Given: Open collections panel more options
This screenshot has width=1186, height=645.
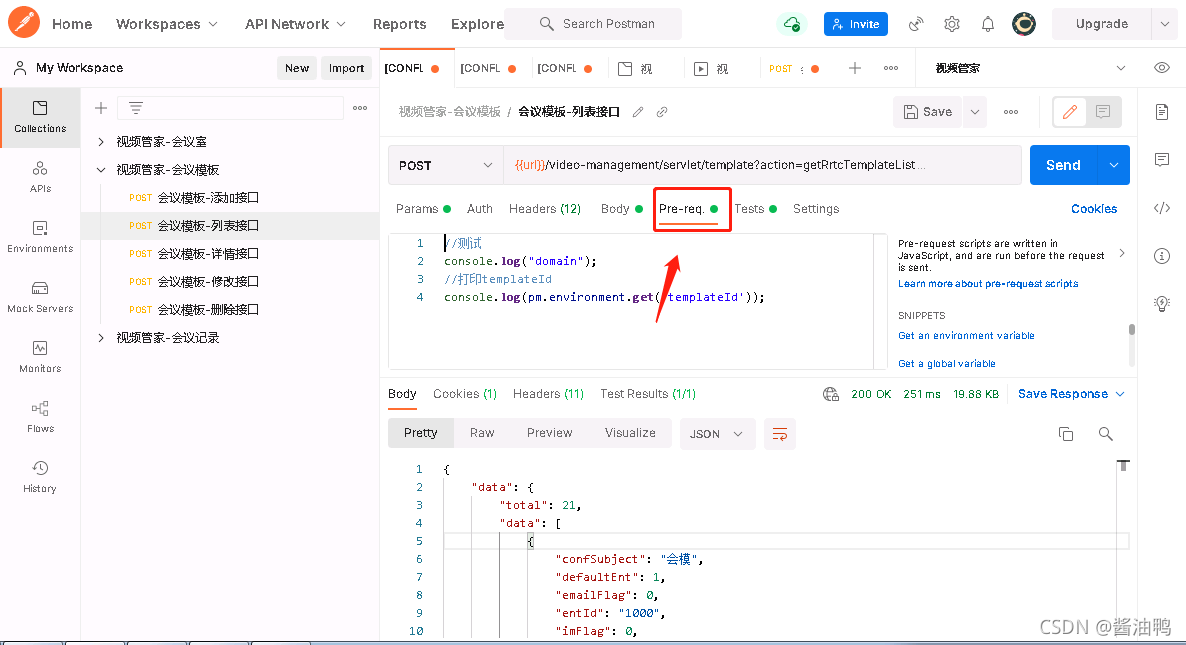Looking at the screenshot, I should coord(360,108).
